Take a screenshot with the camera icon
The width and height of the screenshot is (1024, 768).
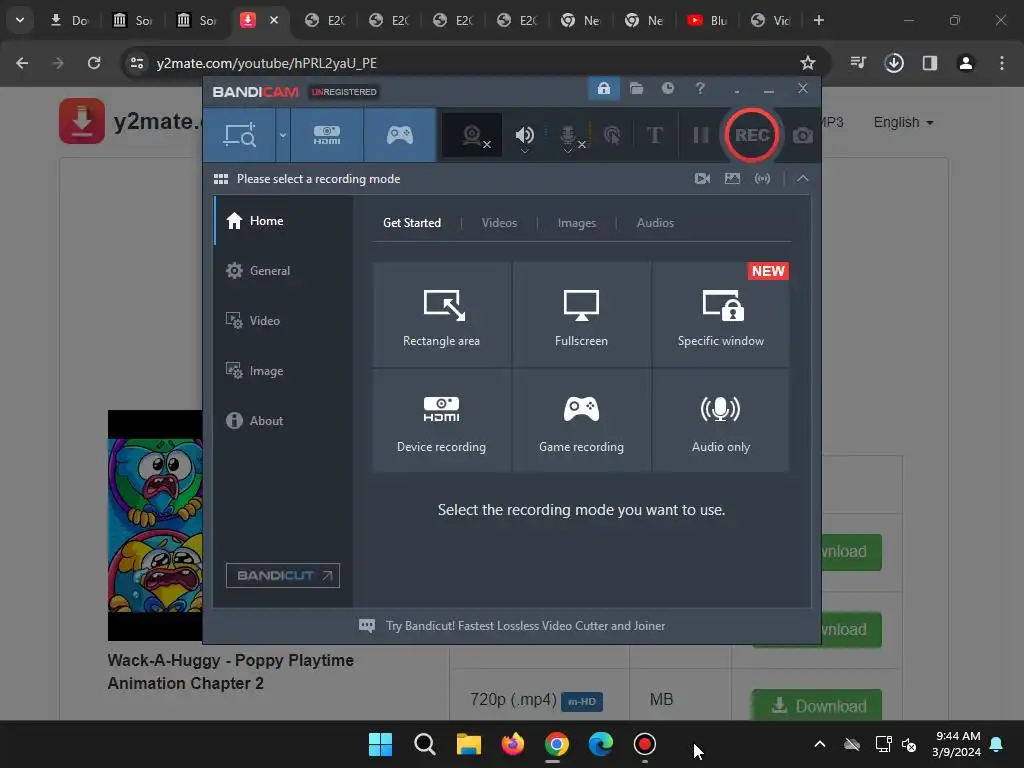coord(803,135)
